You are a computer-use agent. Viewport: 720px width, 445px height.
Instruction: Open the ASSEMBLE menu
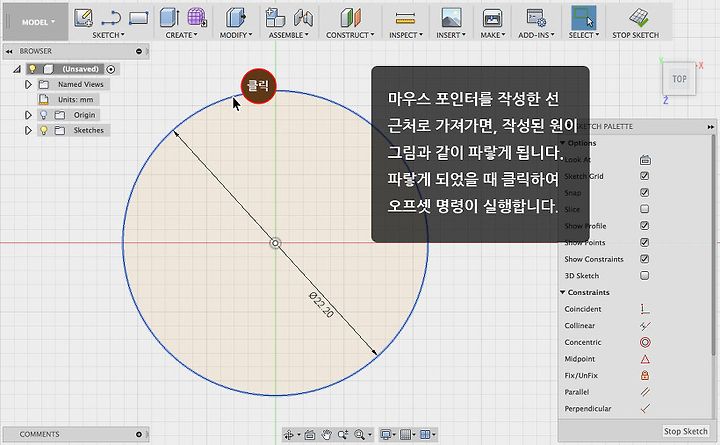(x=289, y=35)
